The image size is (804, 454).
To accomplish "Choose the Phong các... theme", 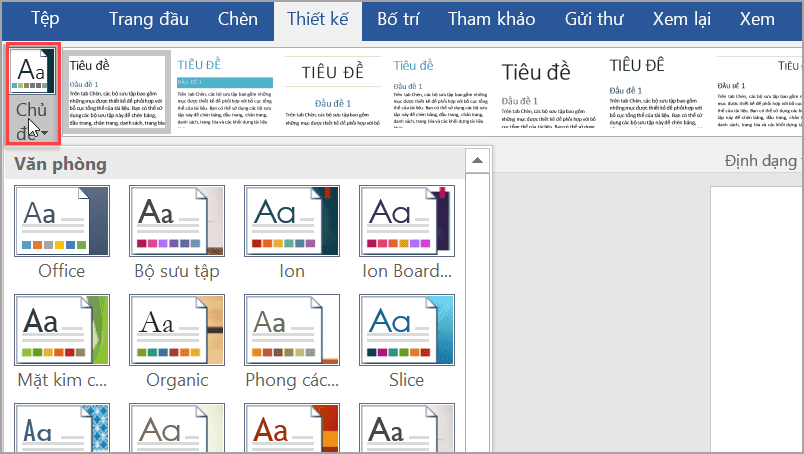I will (x=292, y=330).
